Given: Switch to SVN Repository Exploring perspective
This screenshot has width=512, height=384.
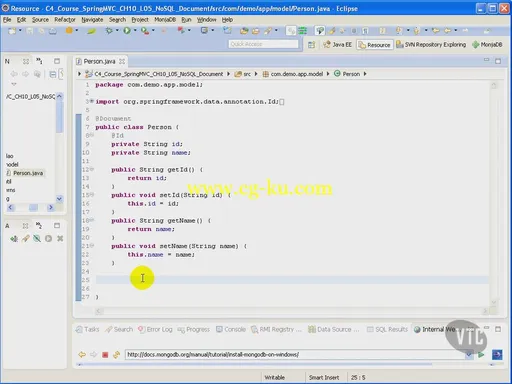Looking at the screenshot, I should pos(431,45).
